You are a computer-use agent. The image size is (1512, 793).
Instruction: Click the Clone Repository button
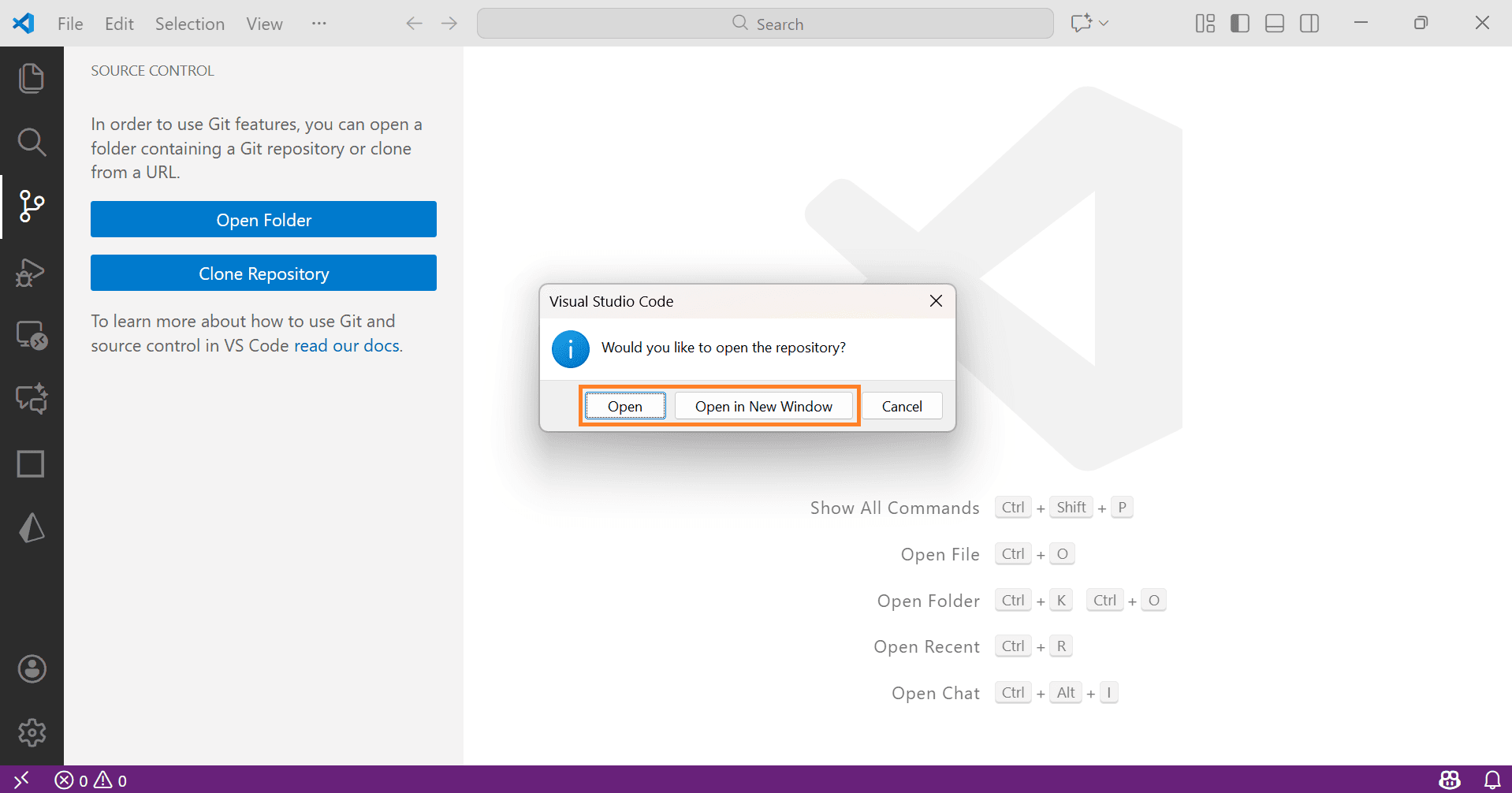click(263, 273)
